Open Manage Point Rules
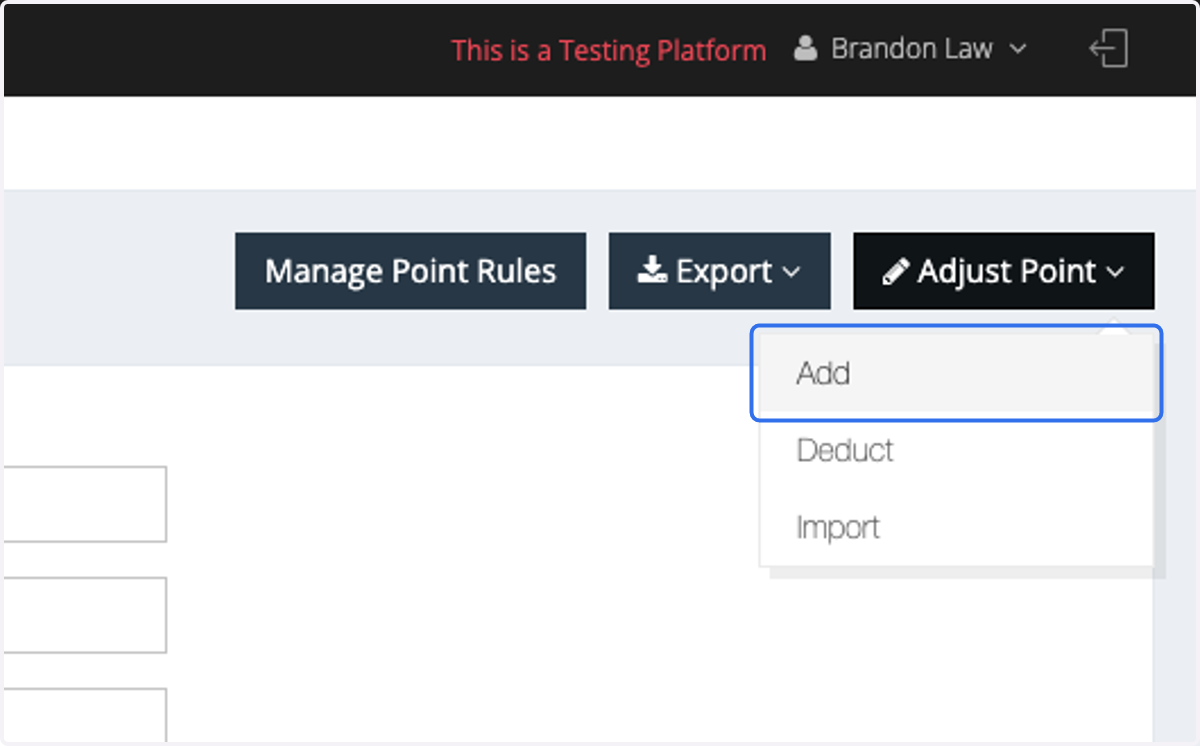The height and width of the screenshot is (746, 1200). pos(410,271)
